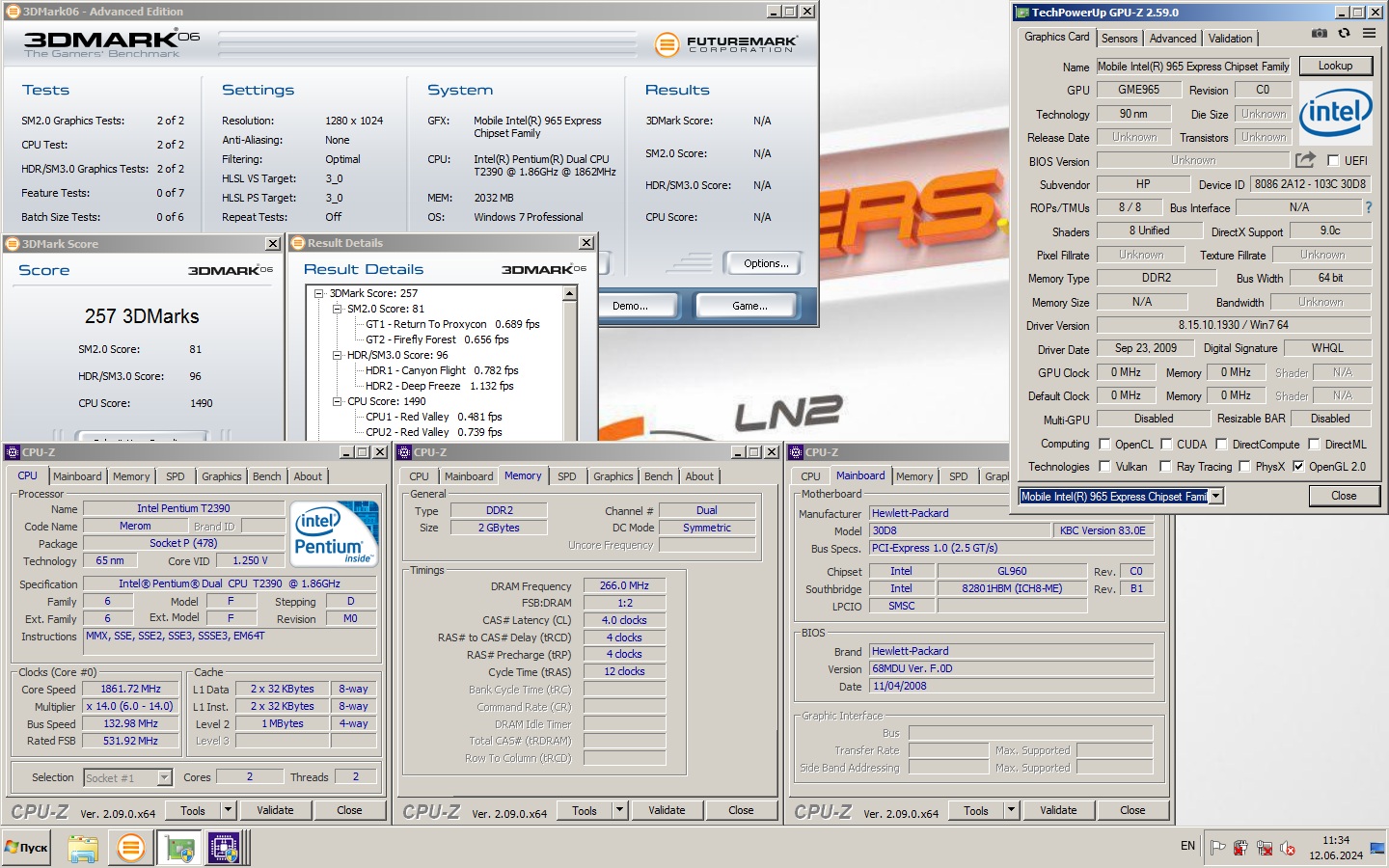
Task: Open the GPU-Z hamburger menu
Action: click(x=1369, y=34)
